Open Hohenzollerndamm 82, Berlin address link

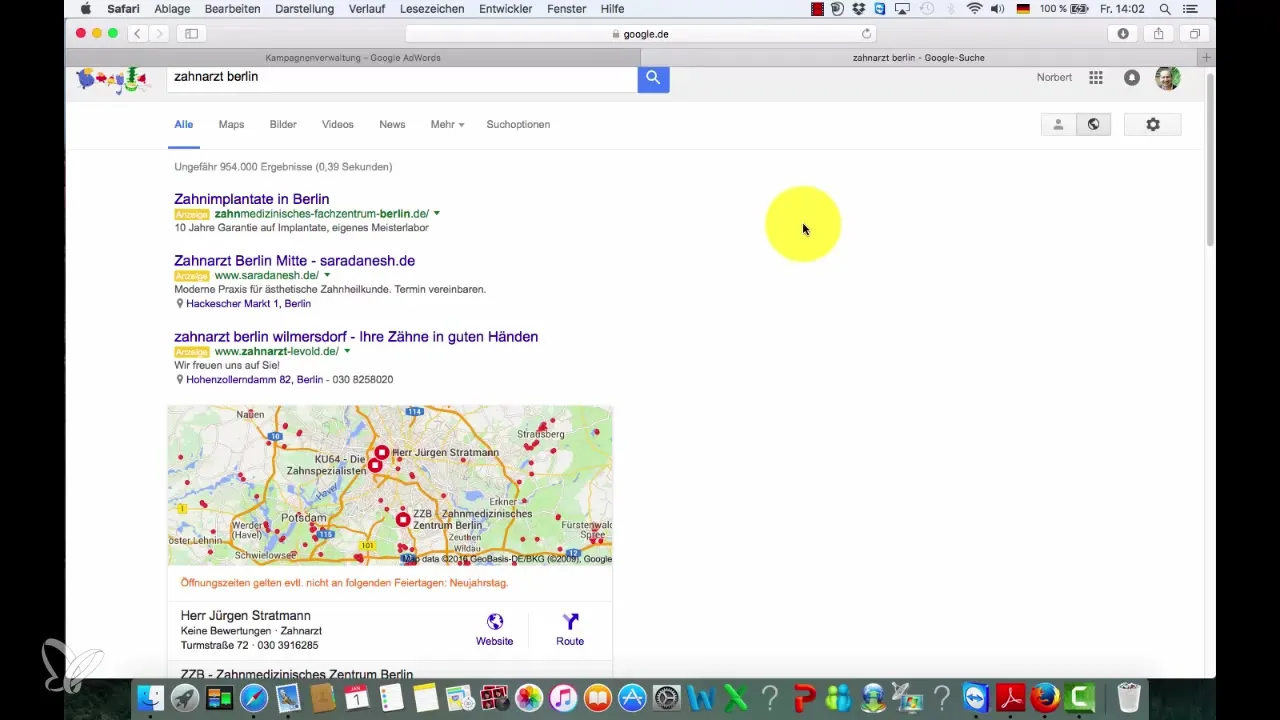(254, 380)
